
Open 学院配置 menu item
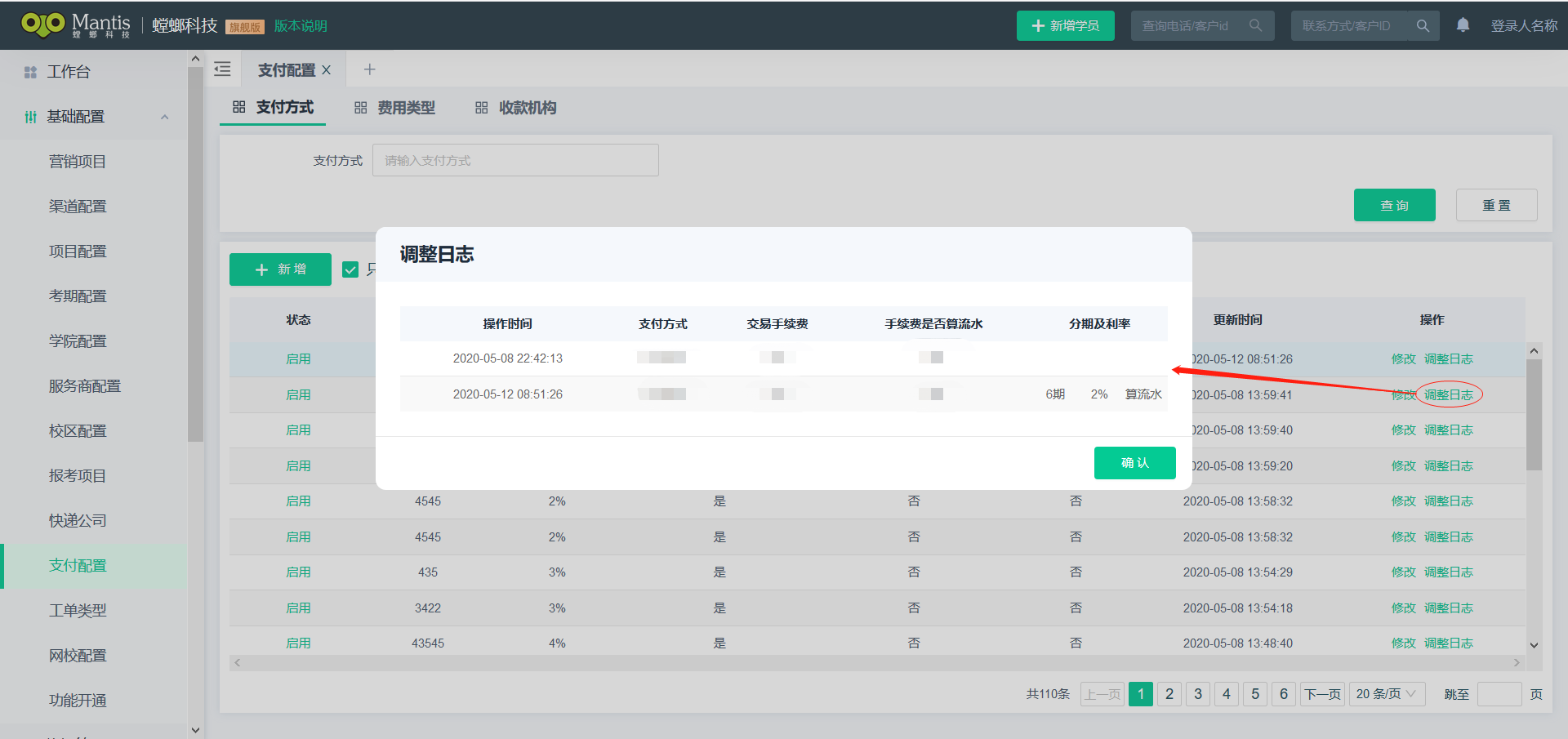click(x=78, y=341)
